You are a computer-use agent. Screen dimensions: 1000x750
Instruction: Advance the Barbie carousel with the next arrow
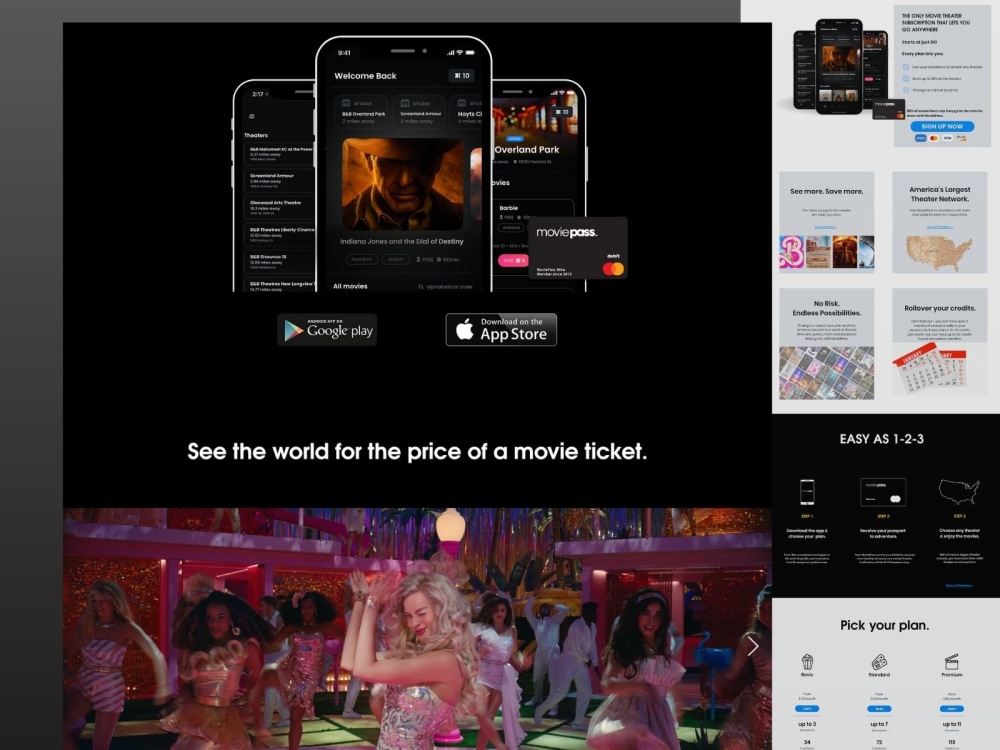(x=753, y=646)
